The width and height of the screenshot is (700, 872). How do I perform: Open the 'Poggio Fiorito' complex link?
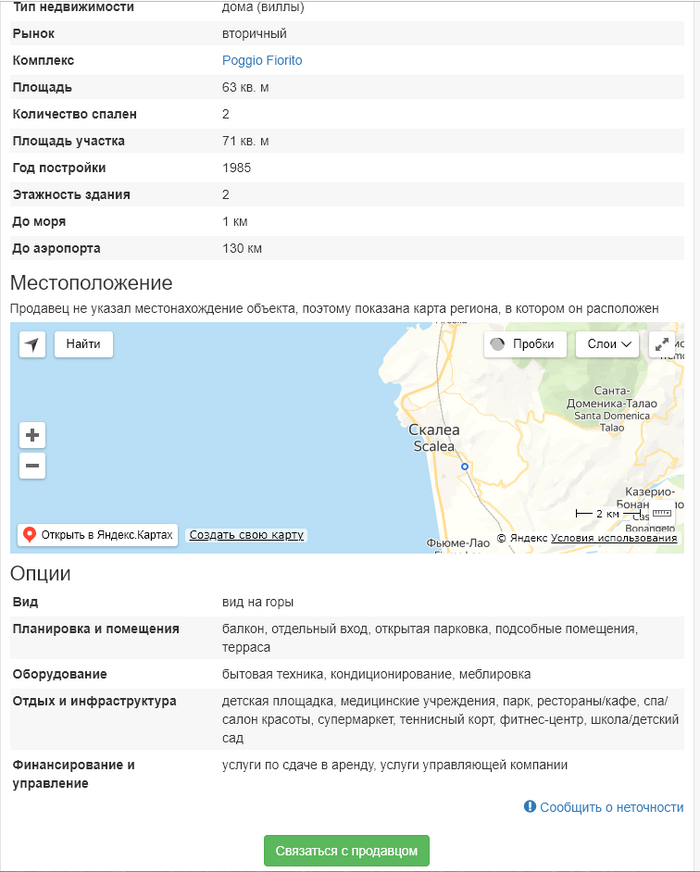pyautogui.click(x=262, y=61)
